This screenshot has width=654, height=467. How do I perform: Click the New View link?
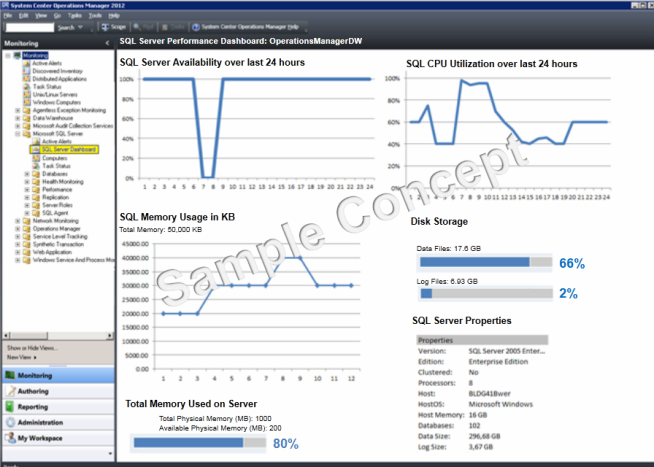pos(22,357)
